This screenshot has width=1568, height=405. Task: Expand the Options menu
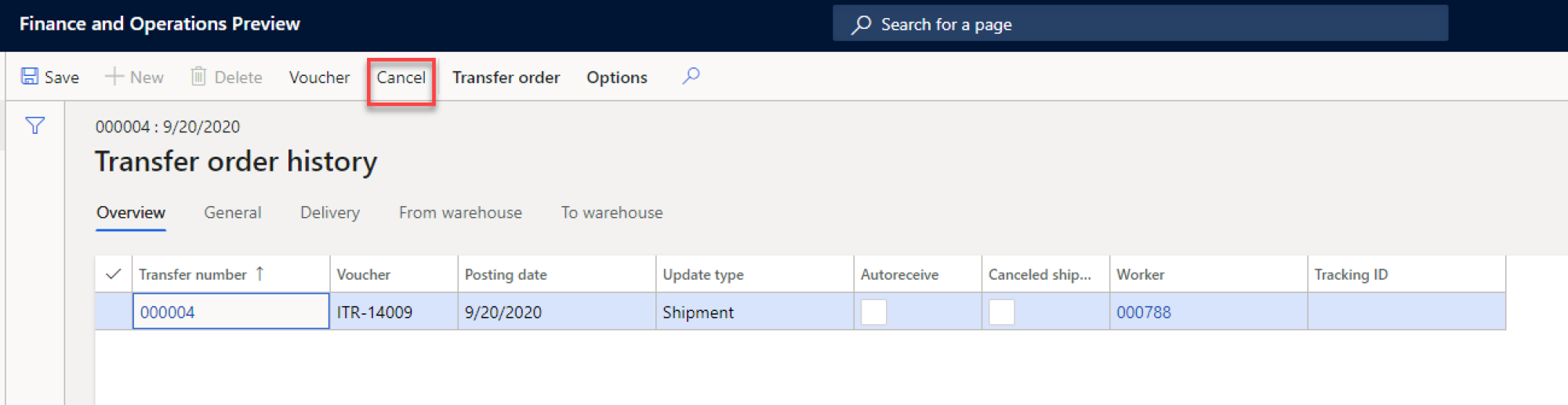tap(617, 77)
